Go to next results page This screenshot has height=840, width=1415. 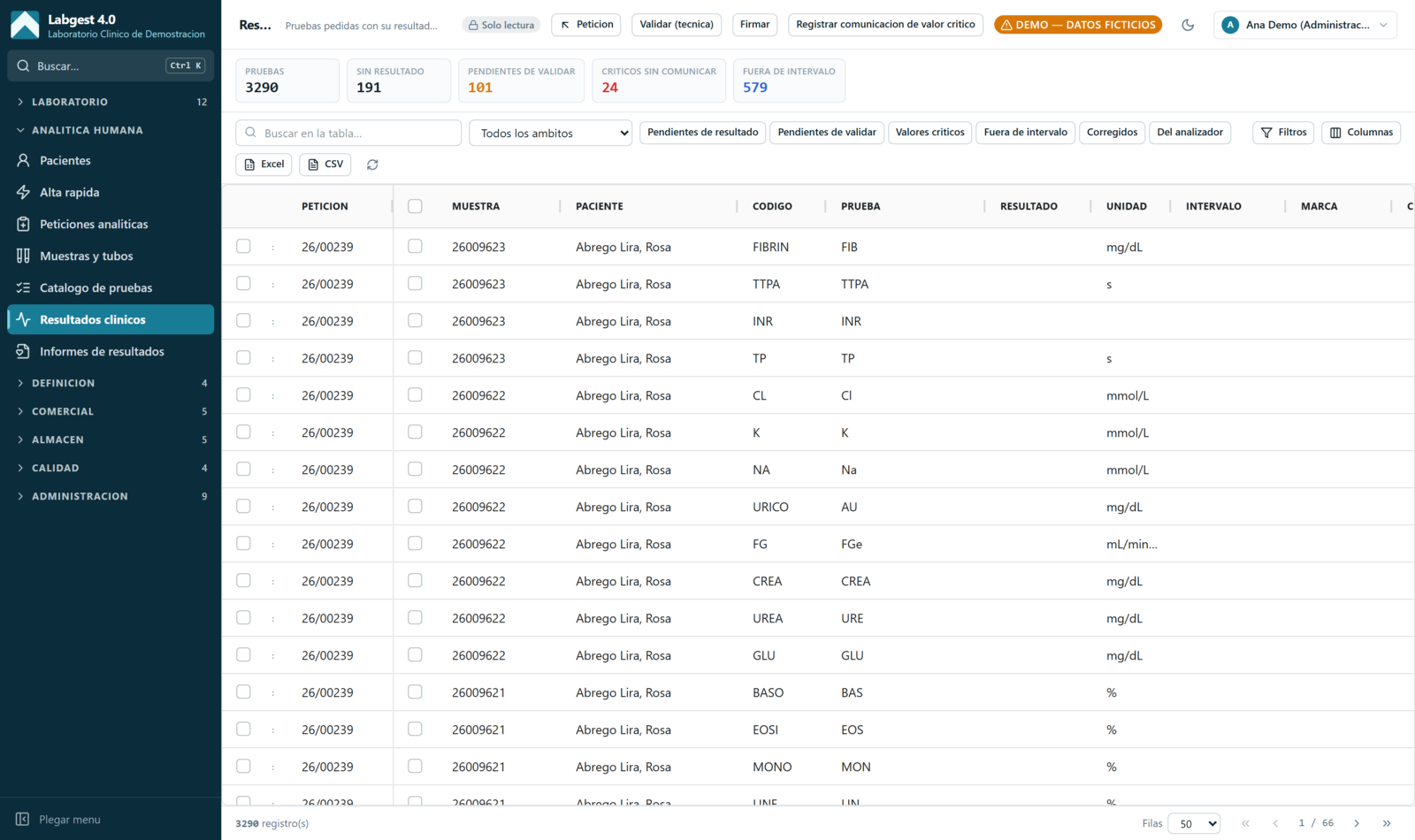(1357, 823)
